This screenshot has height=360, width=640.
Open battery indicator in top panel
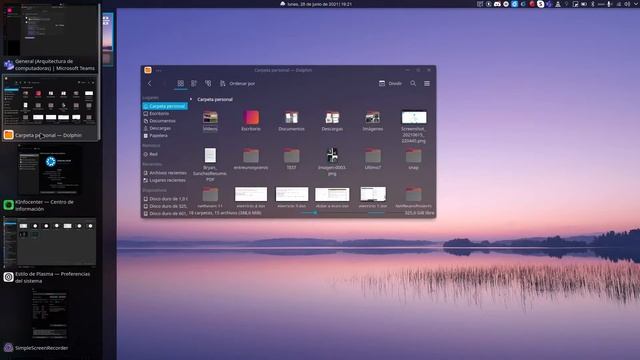click(584, 4)
